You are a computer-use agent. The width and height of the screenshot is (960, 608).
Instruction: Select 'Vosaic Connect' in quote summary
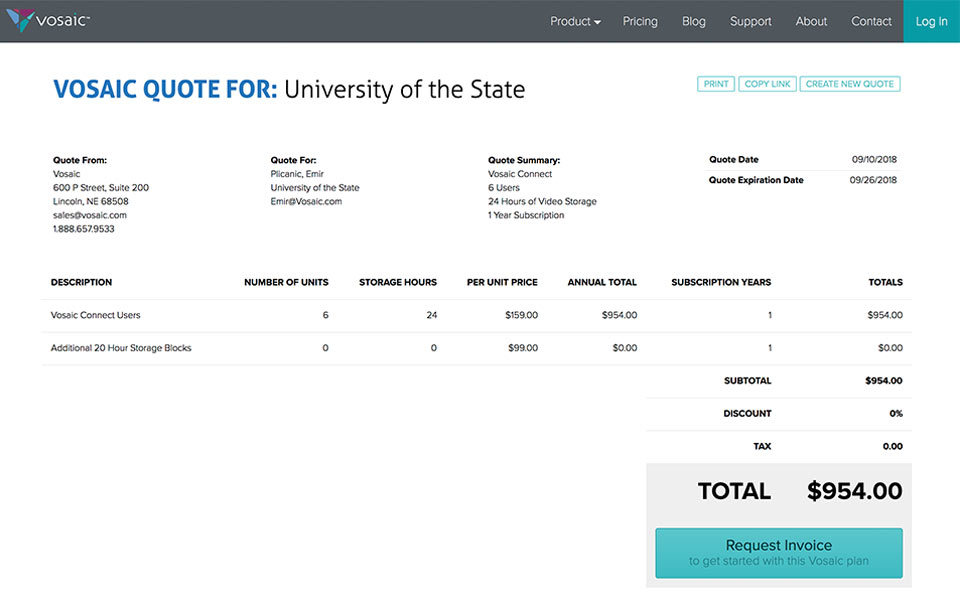pos(520,174)
